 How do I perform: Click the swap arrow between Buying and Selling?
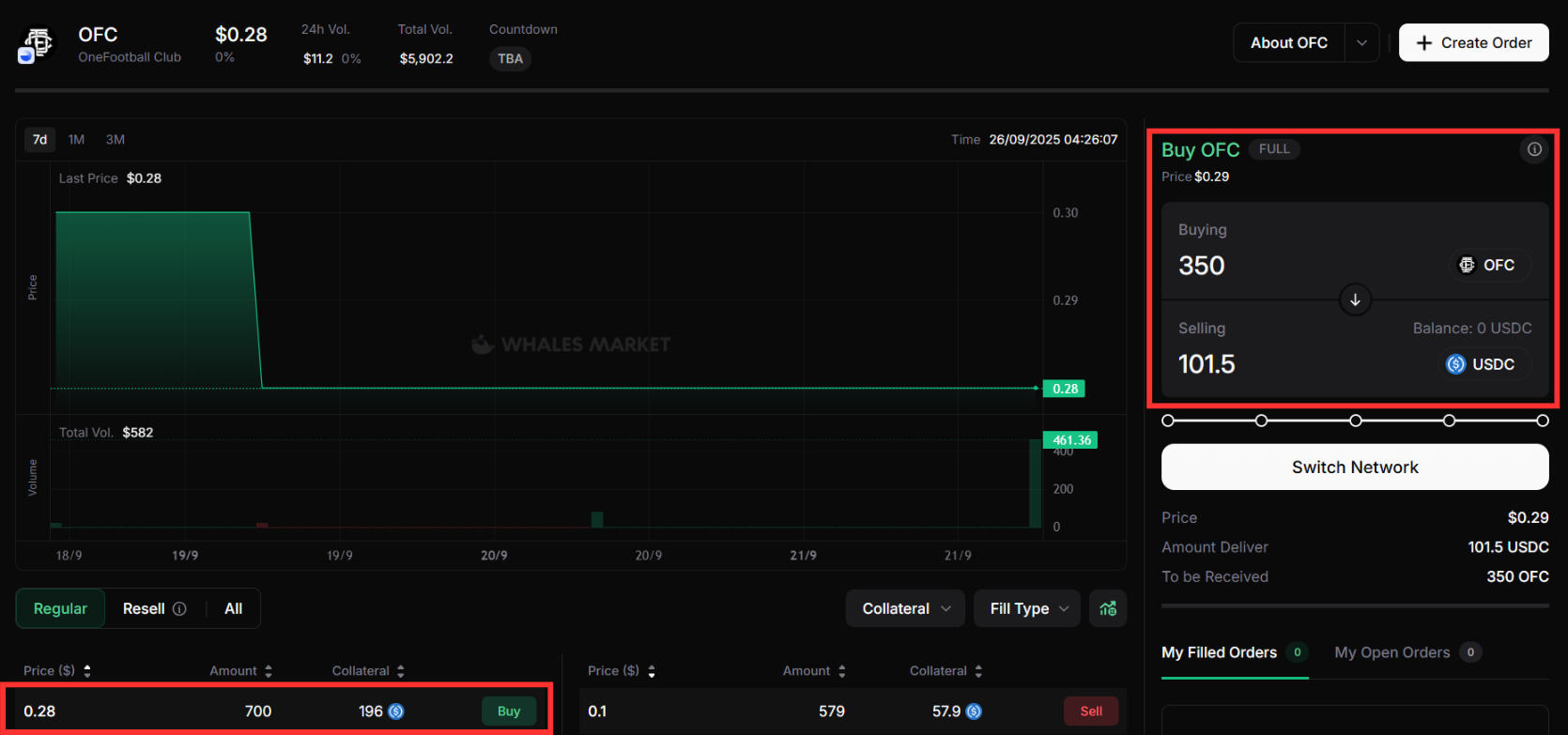coord(1355,300)
